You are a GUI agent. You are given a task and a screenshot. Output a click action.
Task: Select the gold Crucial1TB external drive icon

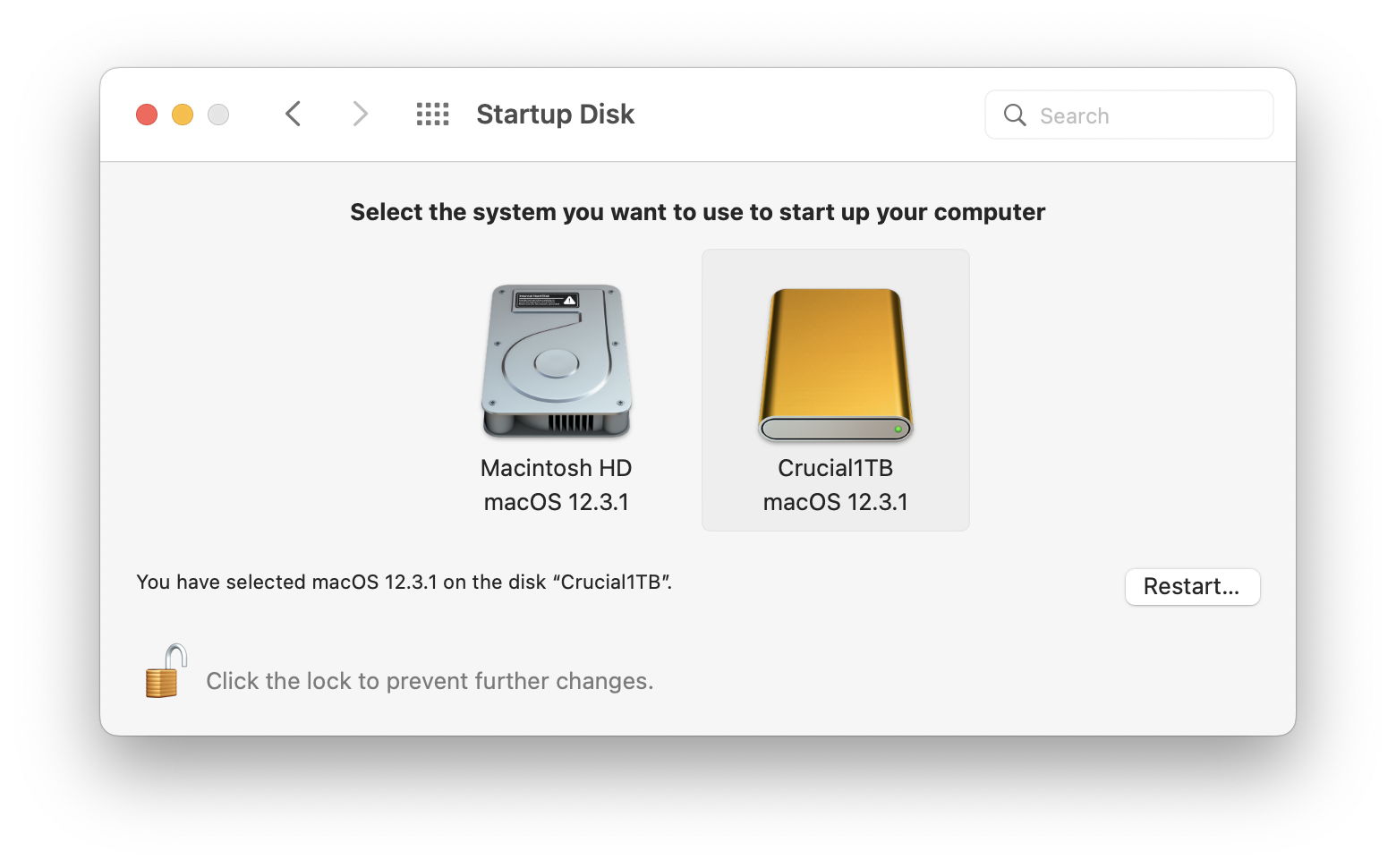pos(835,364)
